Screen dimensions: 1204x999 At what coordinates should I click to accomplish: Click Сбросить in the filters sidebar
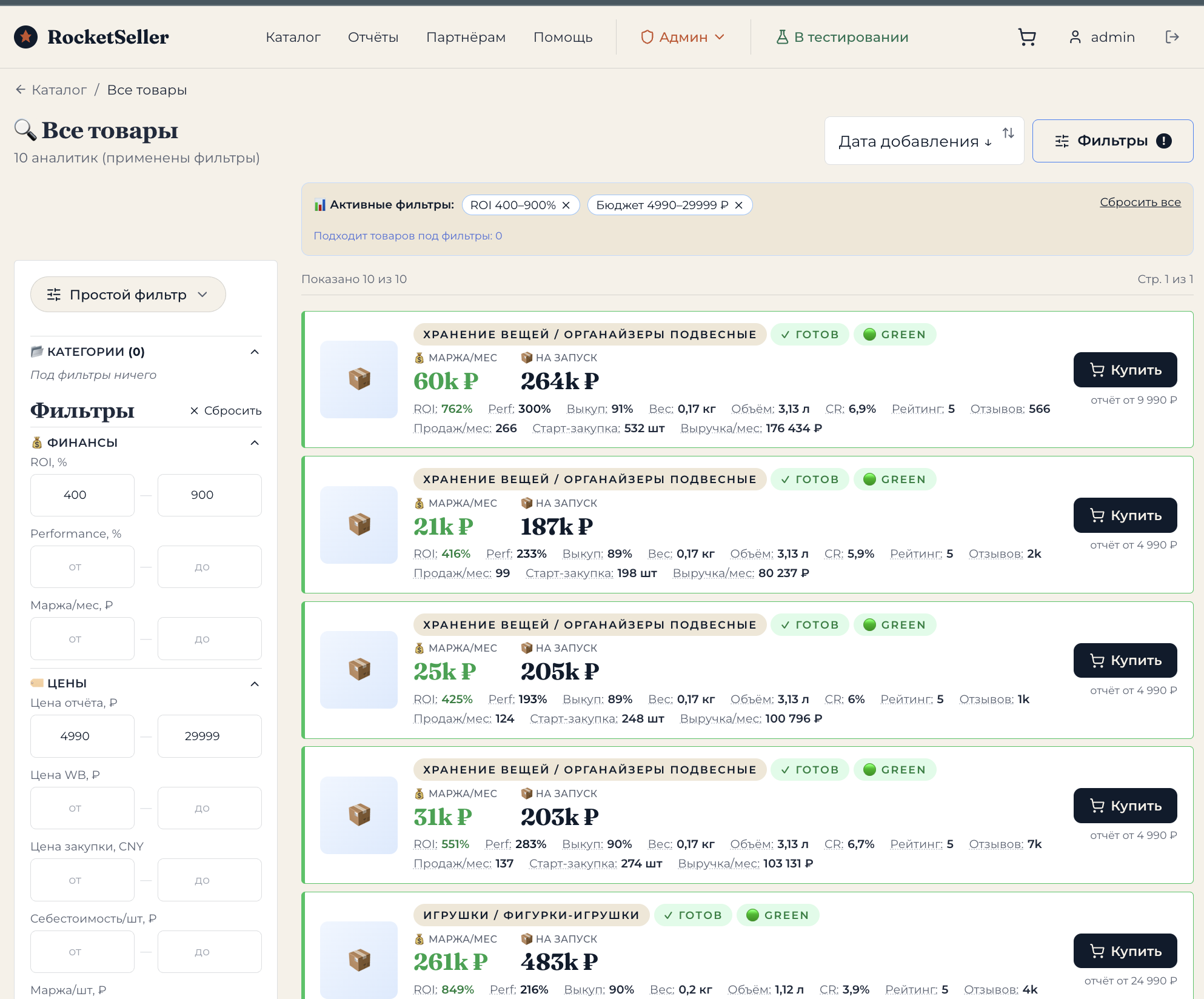(x=226, y=411)
